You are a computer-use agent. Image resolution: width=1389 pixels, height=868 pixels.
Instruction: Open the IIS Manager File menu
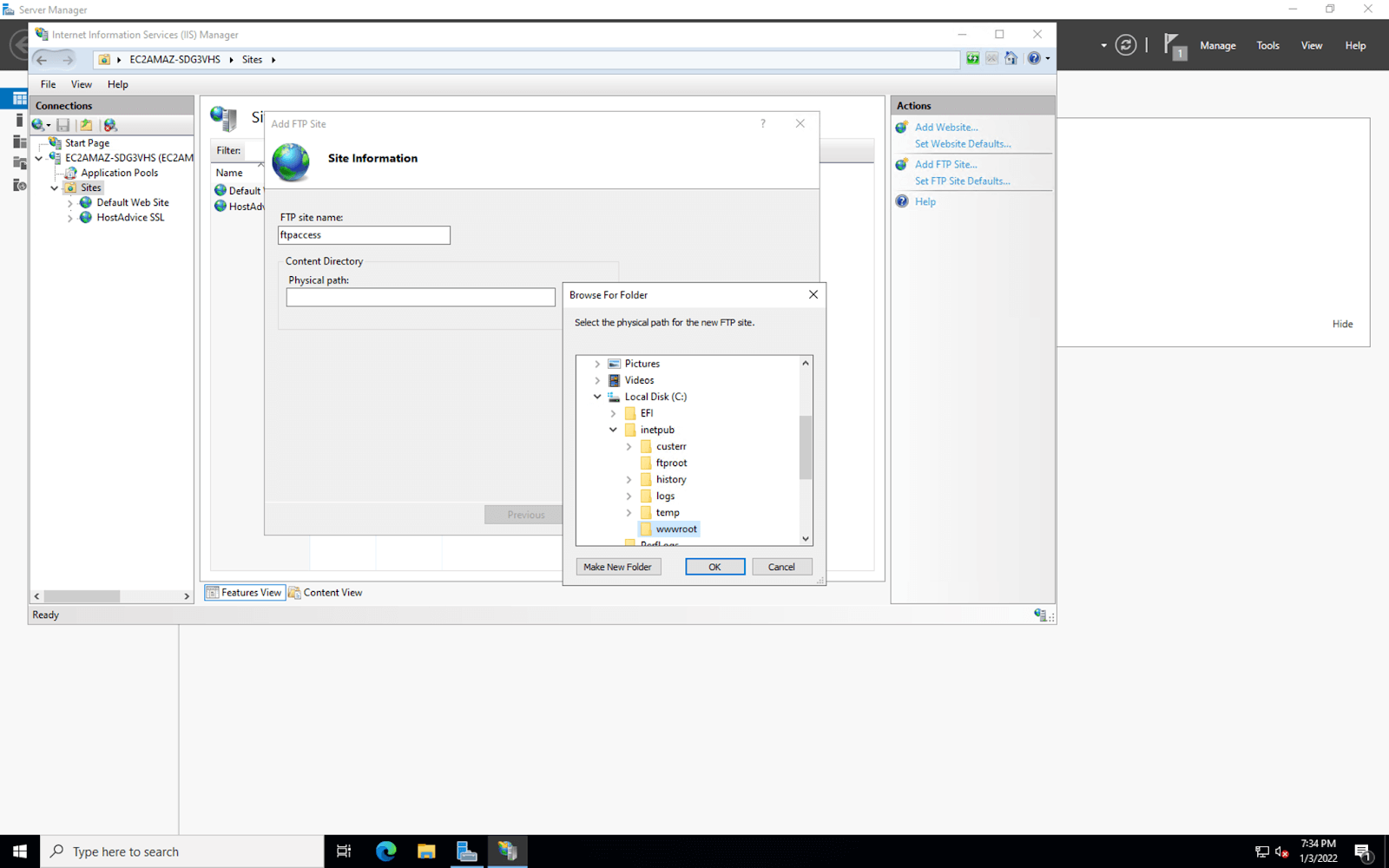click(x=49, y=84)
